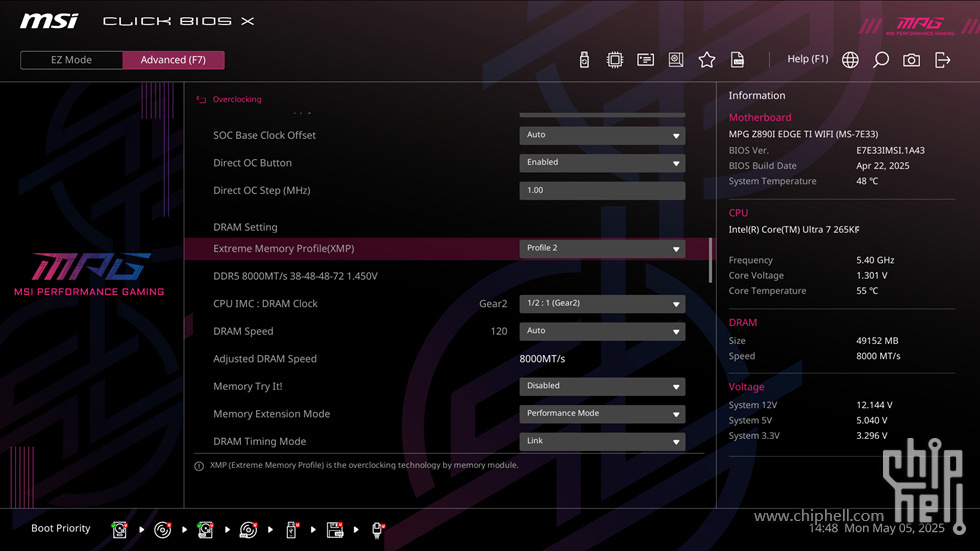Viewport: 980px width, 551px height.
Task: Open the memory profile document icon
Action: (x=737, y=60)
